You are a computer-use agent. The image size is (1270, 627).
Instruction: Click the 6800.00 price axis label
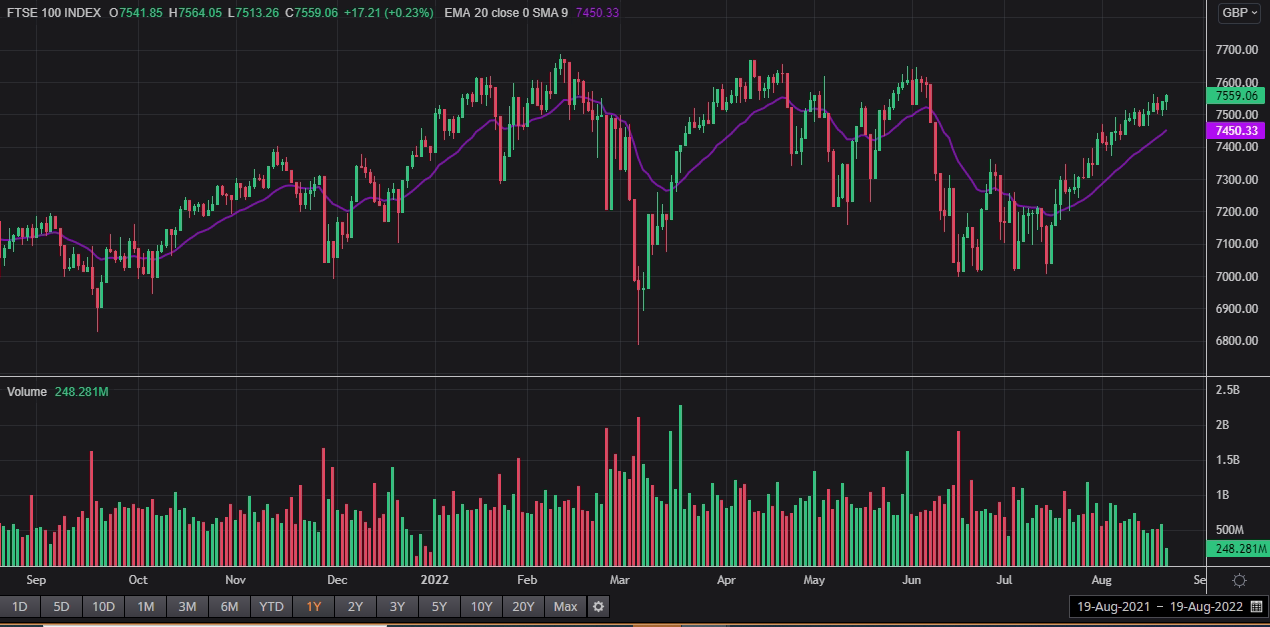pyautogui.click(x=1235, y=341)
